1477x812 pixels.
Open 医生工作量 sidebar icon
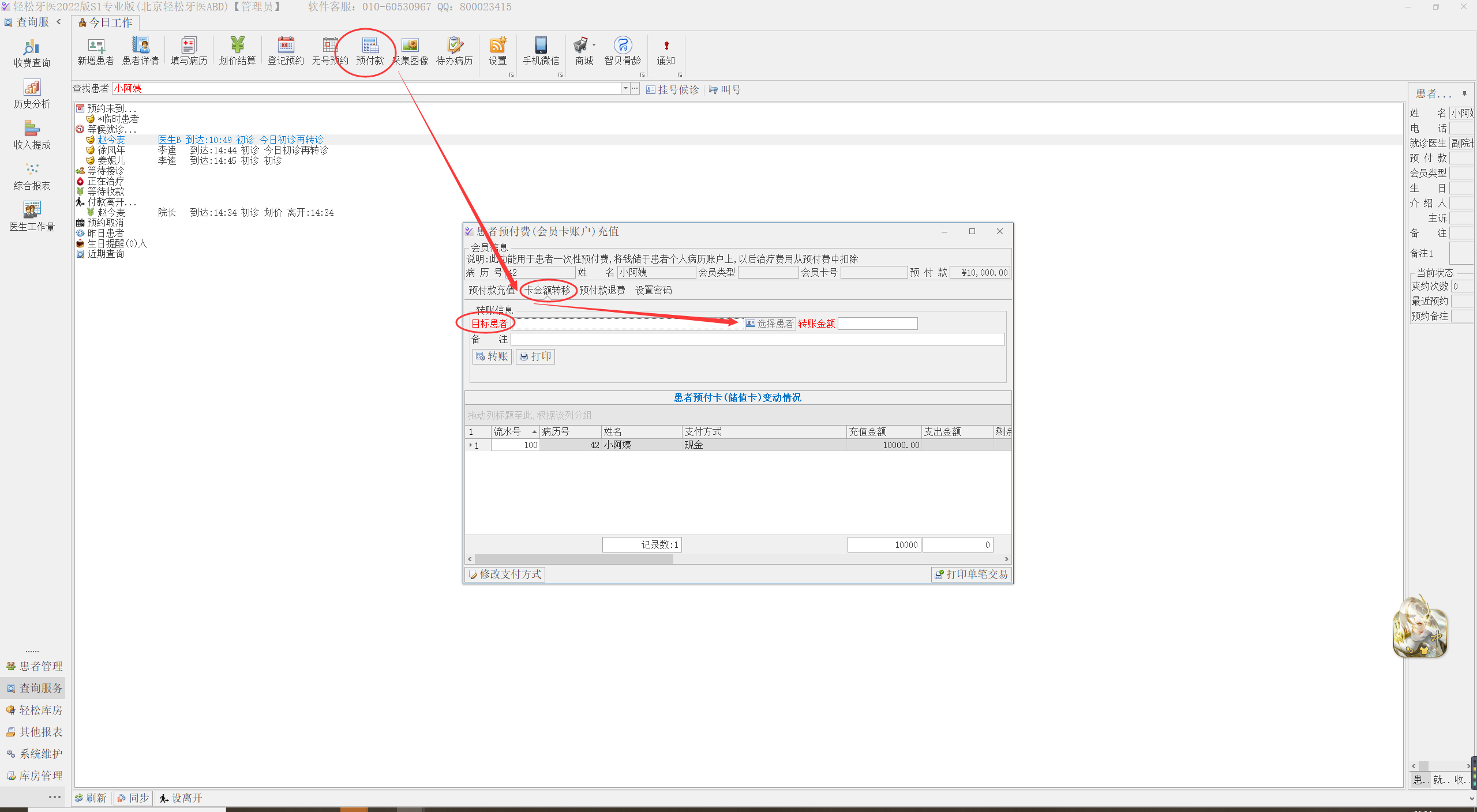pyautogui.click(x=32, y=217)
